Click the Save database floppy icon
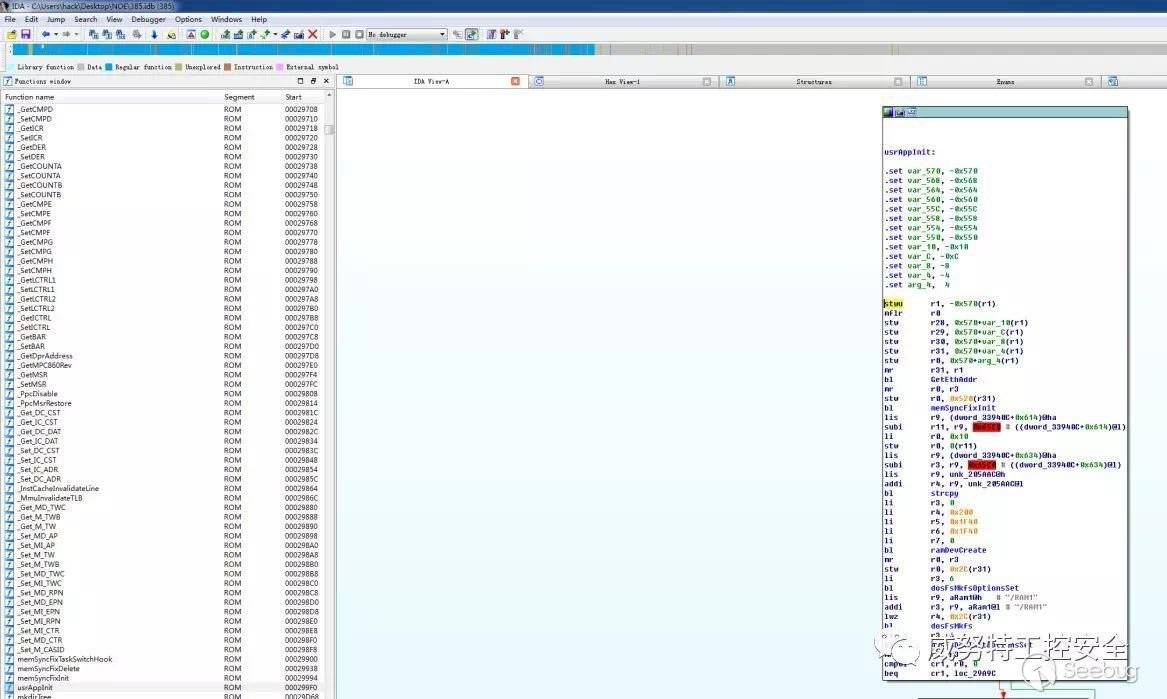 26,34
